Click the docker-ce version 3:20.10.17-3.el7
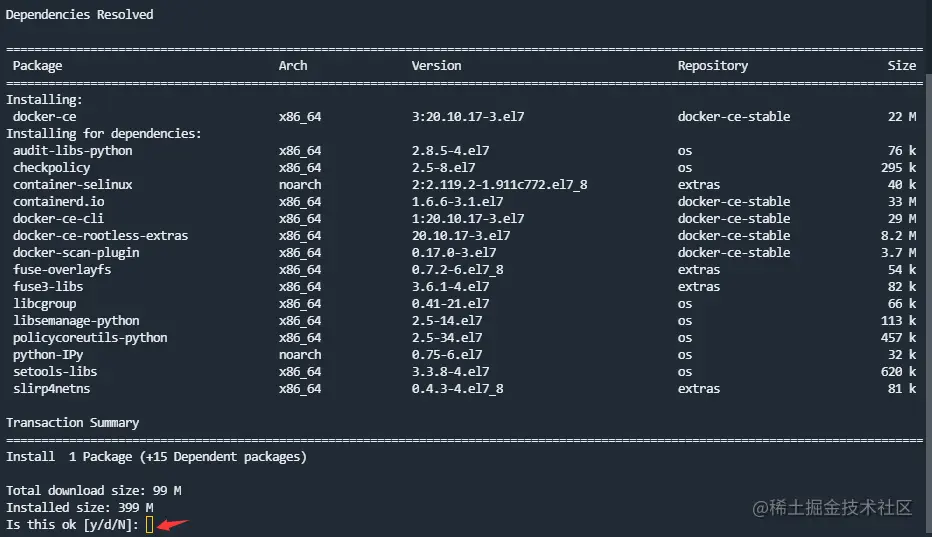The height and width of the screenshot is (537, 932). [468, 117]
